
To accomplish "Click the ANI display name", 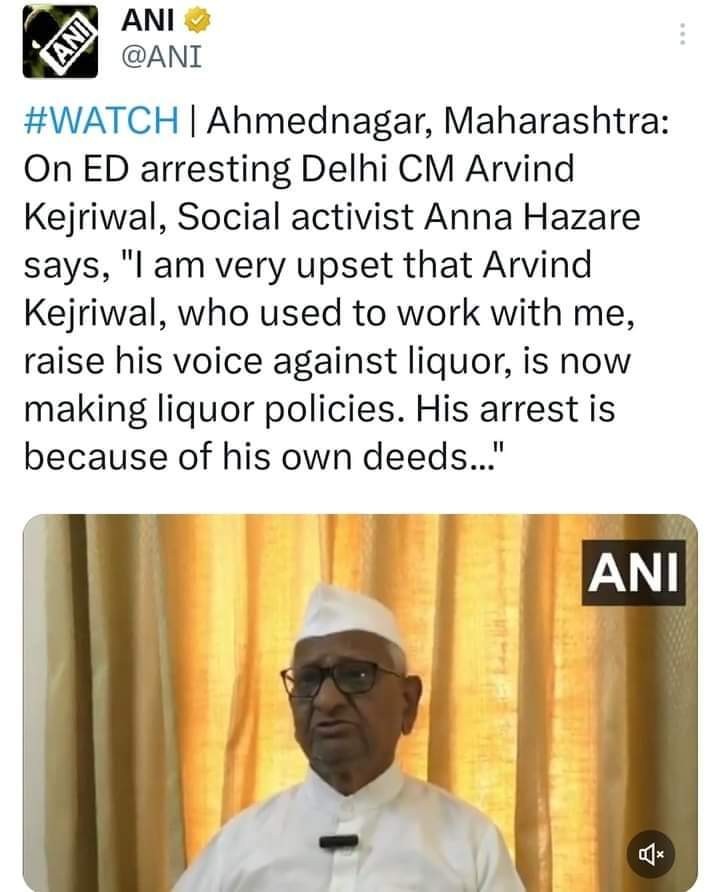I will click(143, 20).
